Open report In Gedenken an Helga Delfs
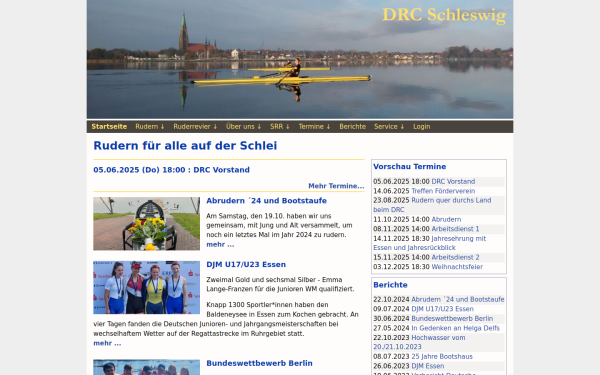 (x=455, y=328)
